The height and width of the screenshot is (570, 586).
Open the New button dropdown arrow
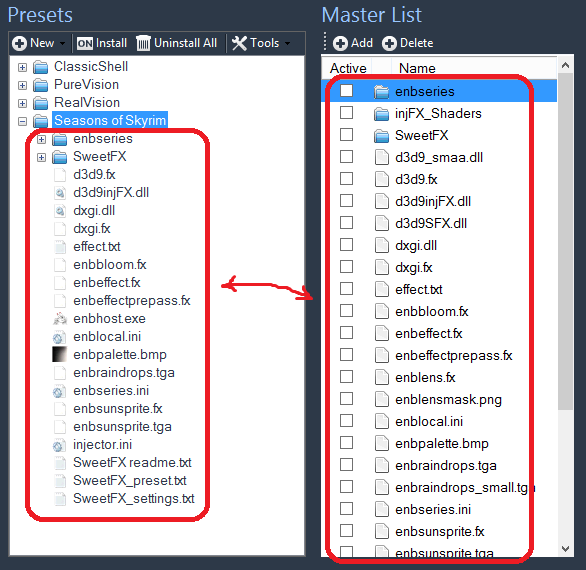pos(62,44)
